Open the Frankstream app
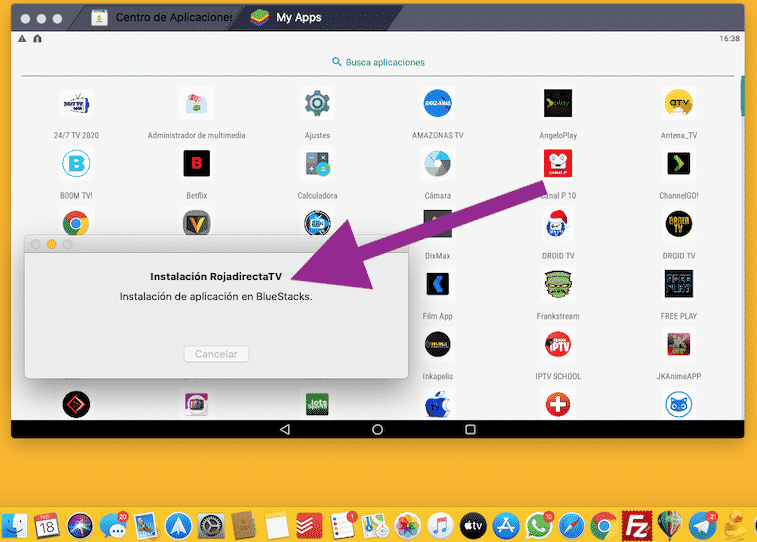Screen dimensions: 757x542 557,285
